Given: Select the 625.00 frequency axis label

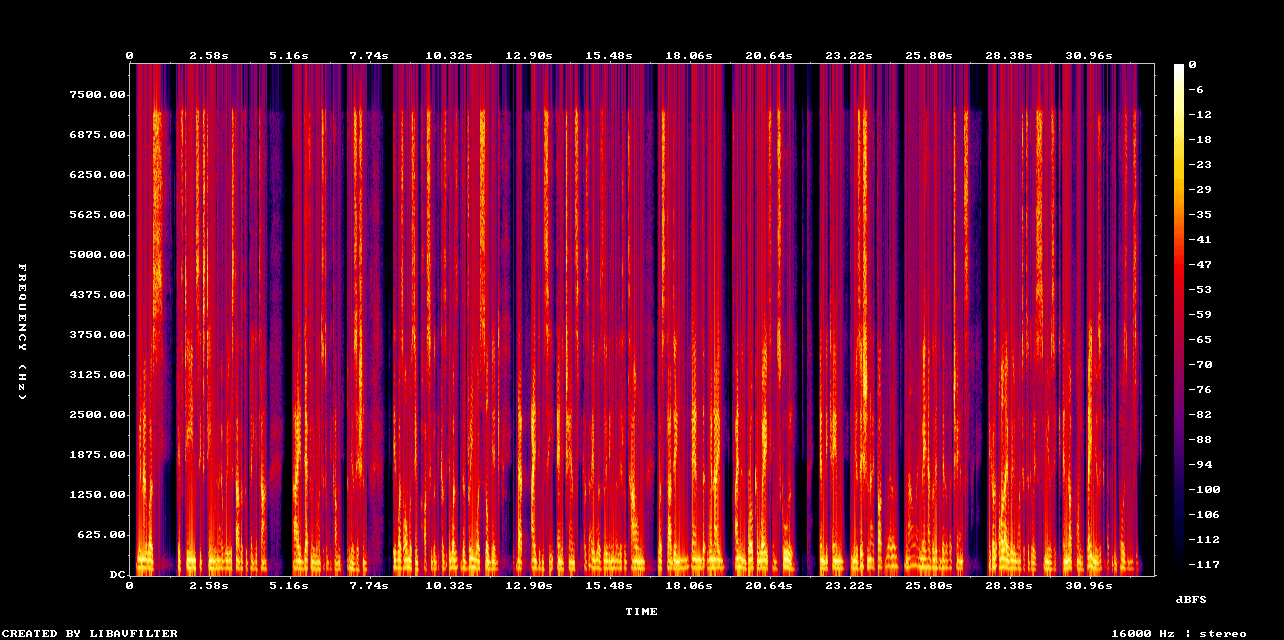Looking at the screenshot, I should [101, 535].
